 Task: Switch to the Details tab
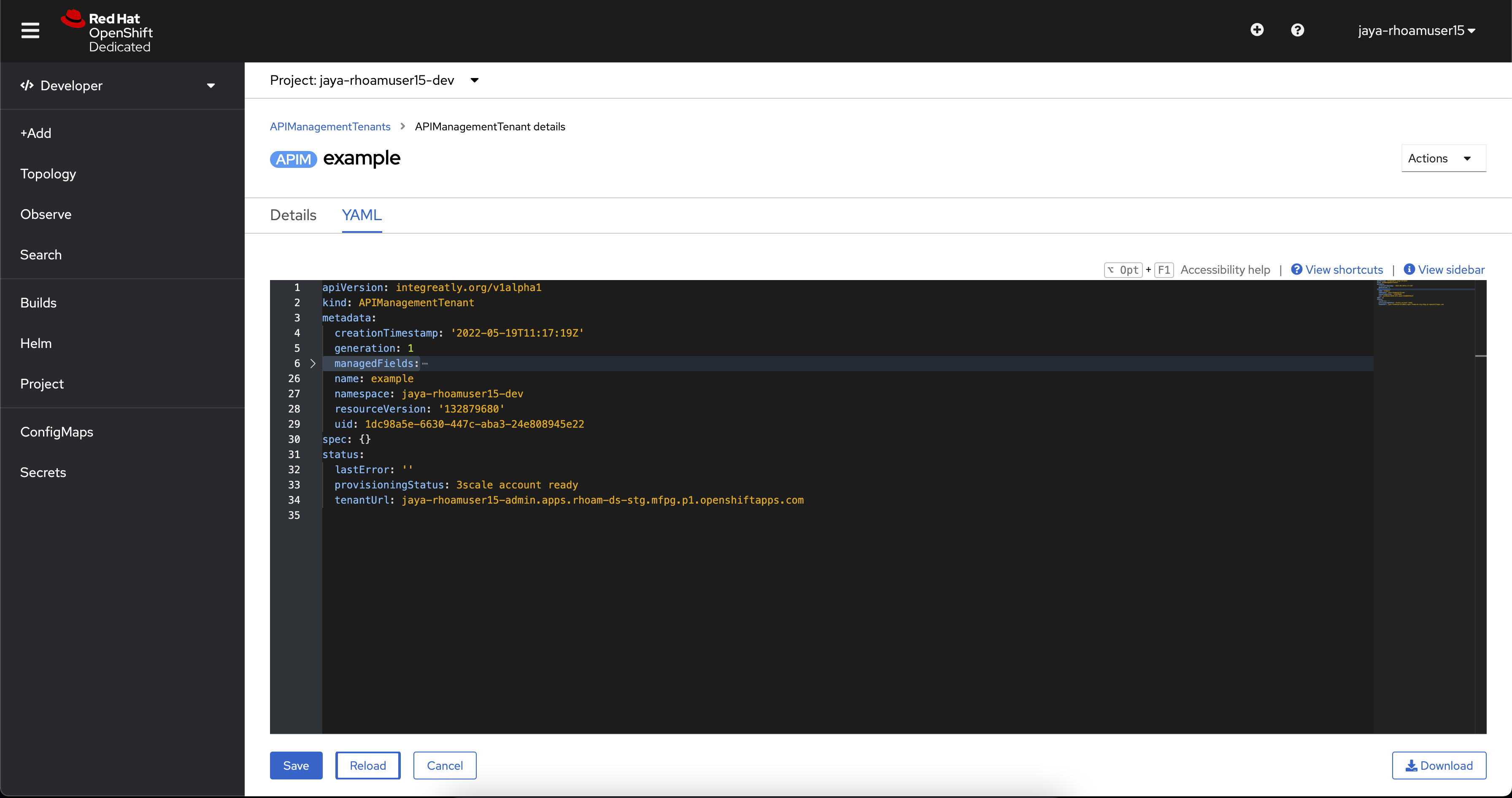click(292, 215)
